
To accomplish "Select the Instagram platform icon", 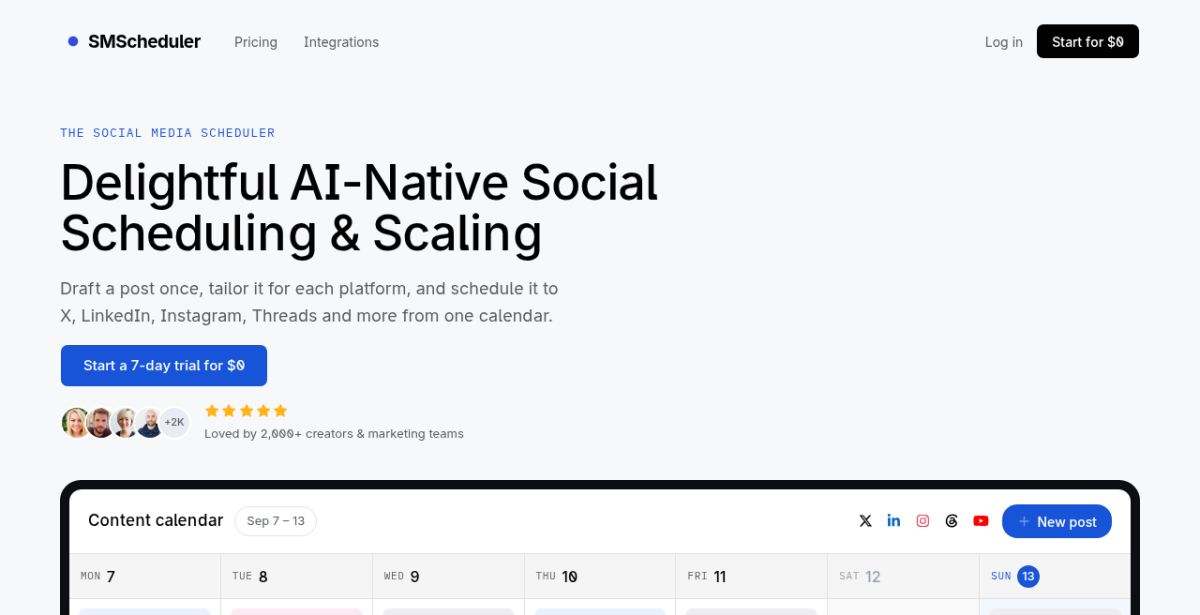I will [923, 521].
